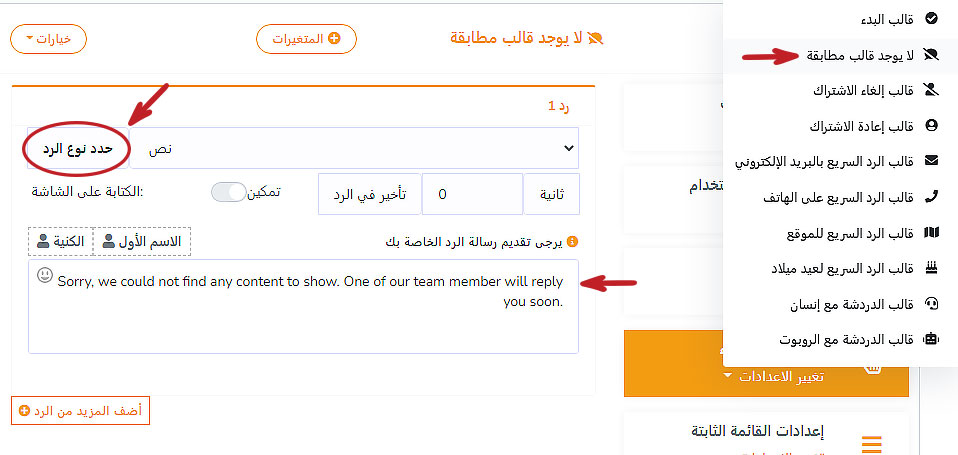Open the خيارات options dropdown
The image size is (958, 455).
pyautogui.click(x=48, y=39)
